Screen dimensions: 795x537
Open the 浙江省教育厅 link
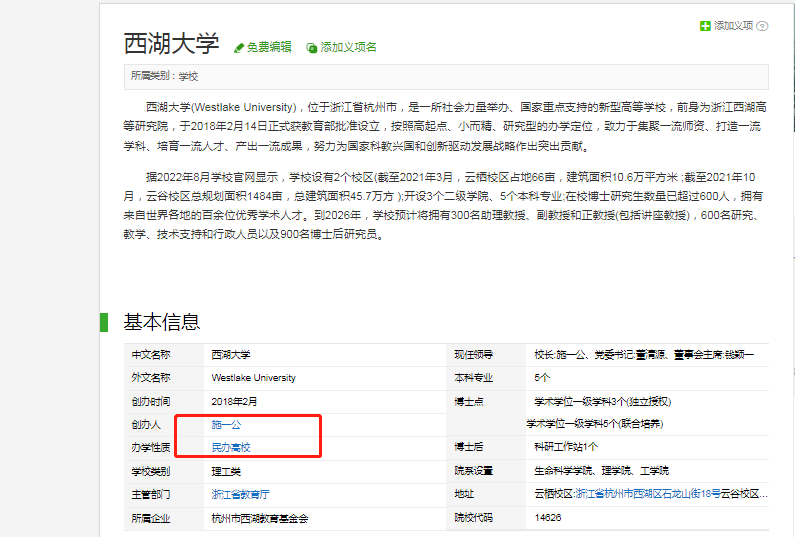(240, 494)
